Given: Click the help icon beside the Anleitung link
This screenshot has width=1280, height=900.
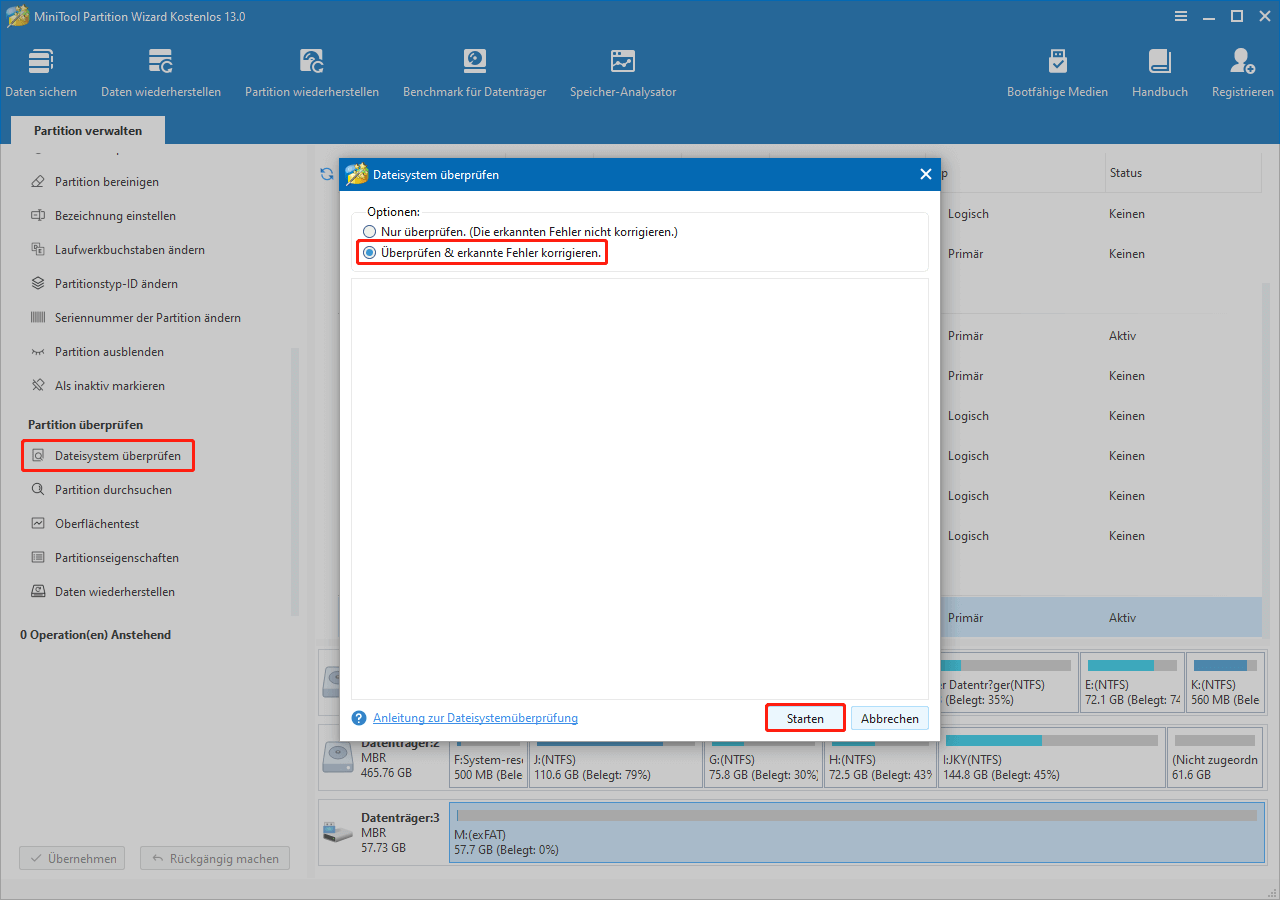Looking at the screenshot, I should [358, 717].
